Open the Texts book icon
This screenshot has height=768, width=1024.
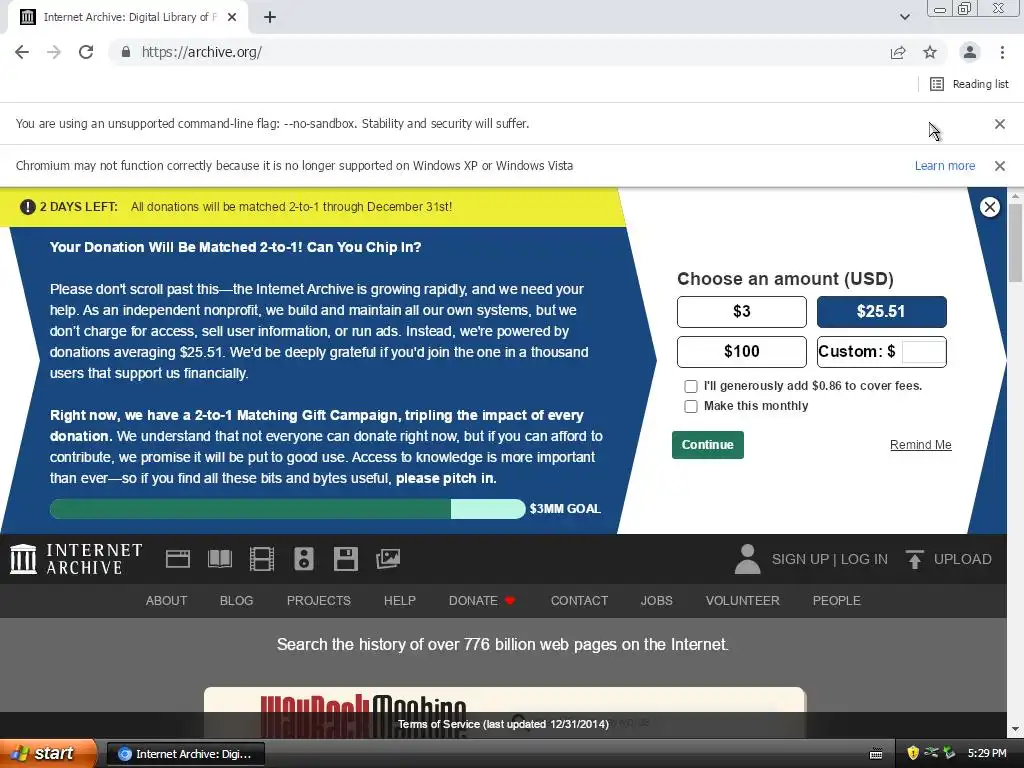coord(219,559)
